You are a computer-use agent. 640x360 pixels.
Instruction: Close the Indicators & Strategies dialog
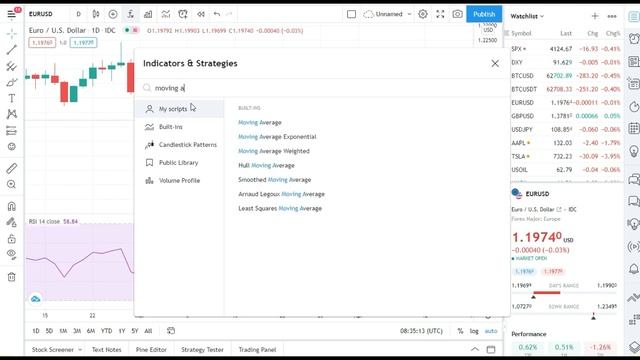tap(495, 64)
